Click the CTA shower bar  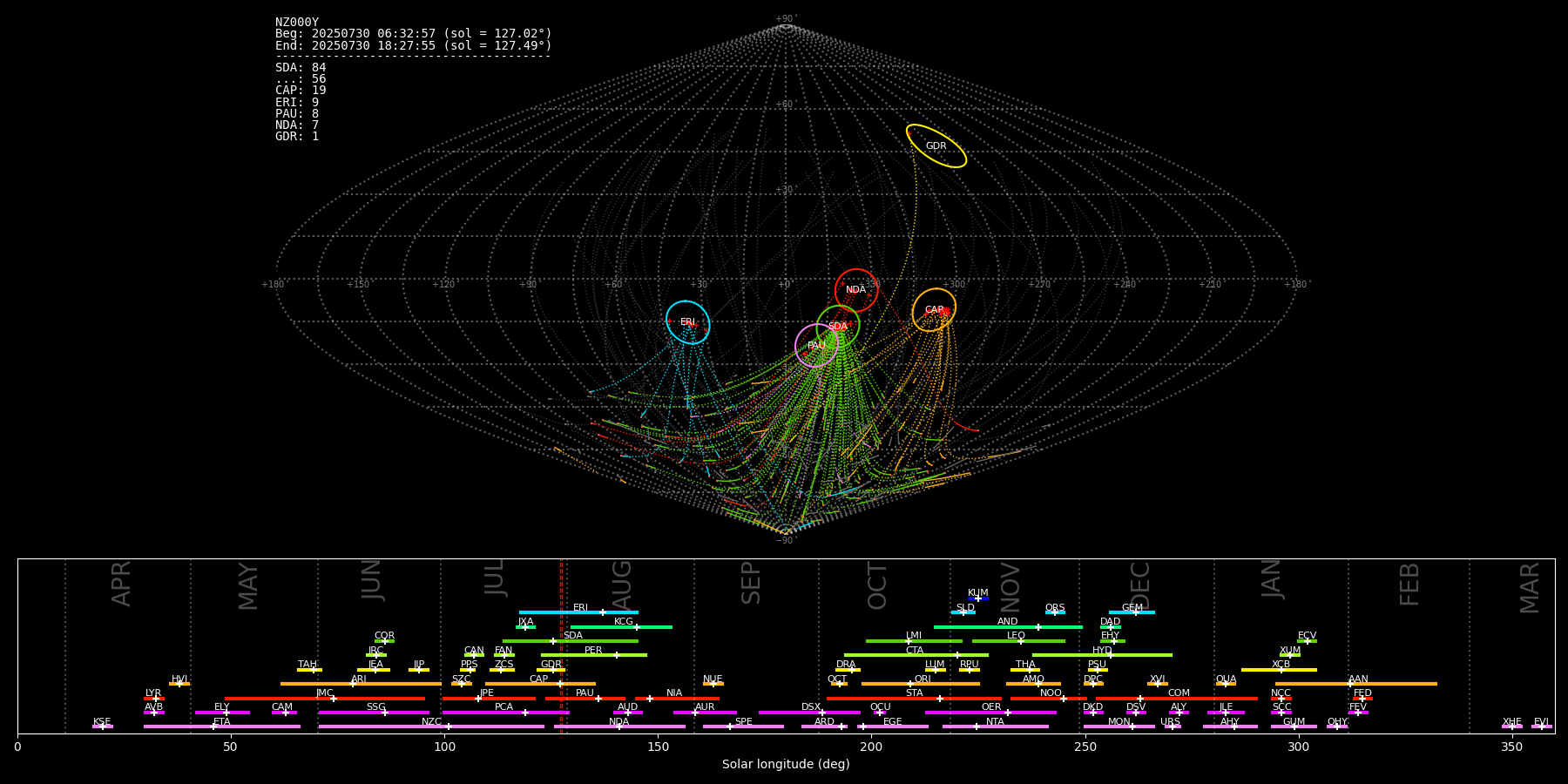(916, 655)
